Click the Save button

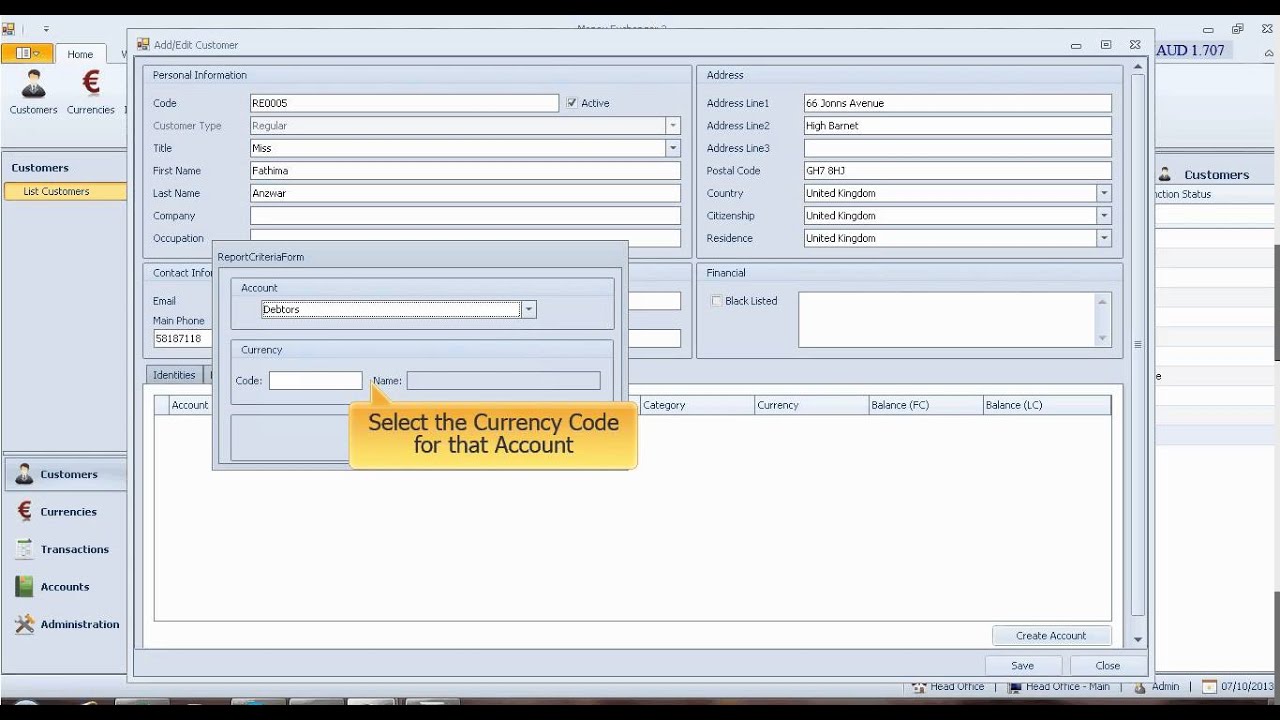point(1022,665)
